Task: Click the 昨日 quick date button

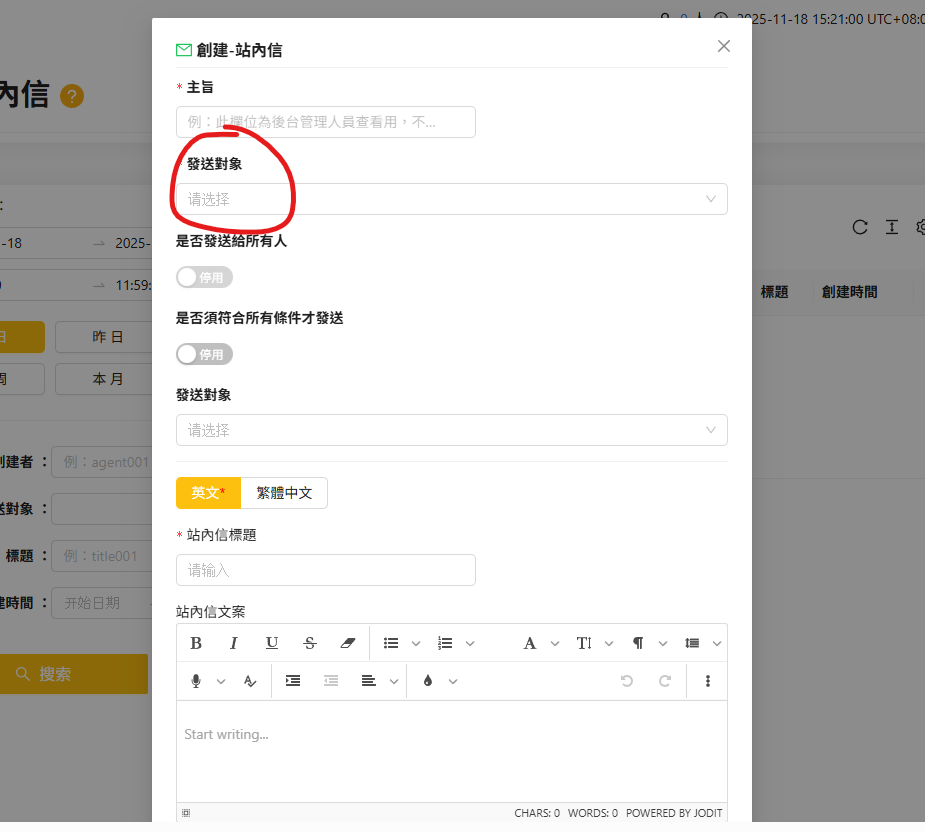Action: pyautogui.click(x=107, y=337)
